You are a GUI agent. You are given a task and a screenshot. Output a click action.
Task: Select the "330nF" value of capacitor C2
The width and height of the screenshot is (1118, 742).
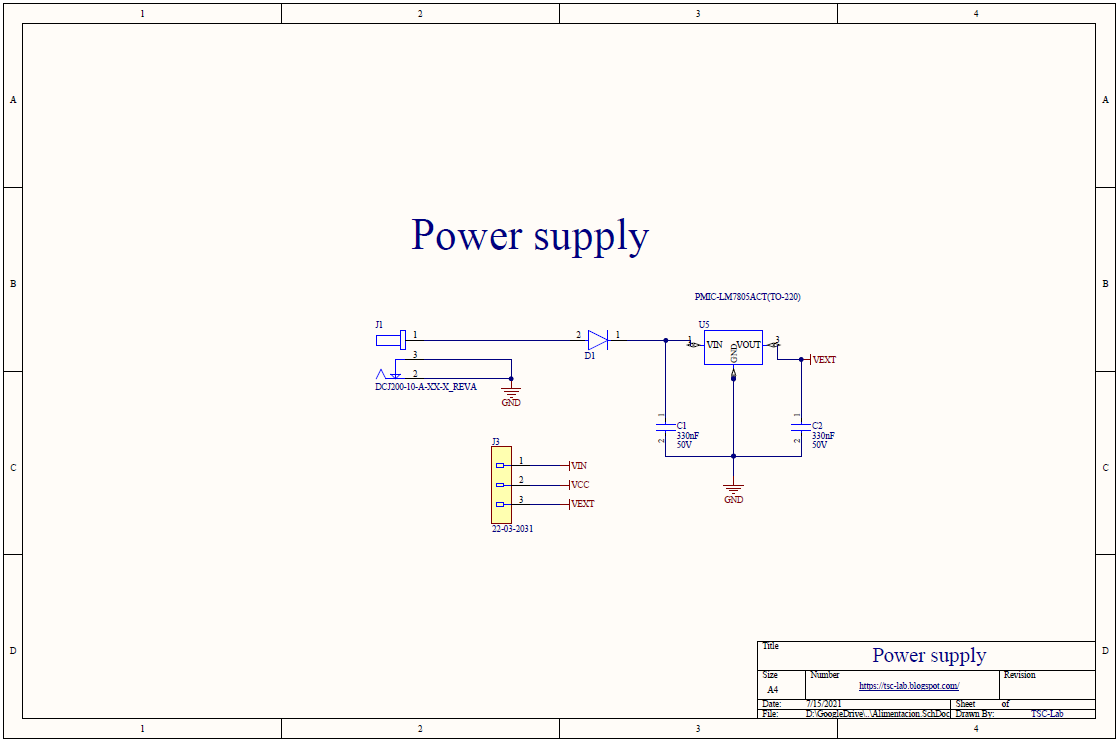click(823, 436)
